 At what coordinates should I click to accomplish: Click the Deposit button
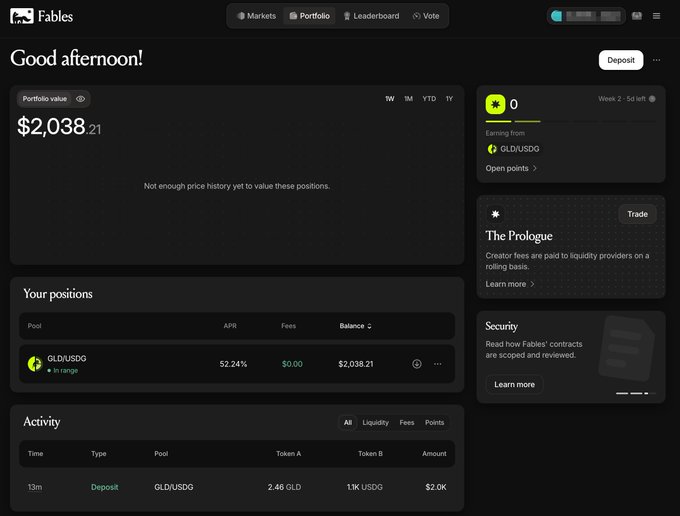tap(621, 60)
